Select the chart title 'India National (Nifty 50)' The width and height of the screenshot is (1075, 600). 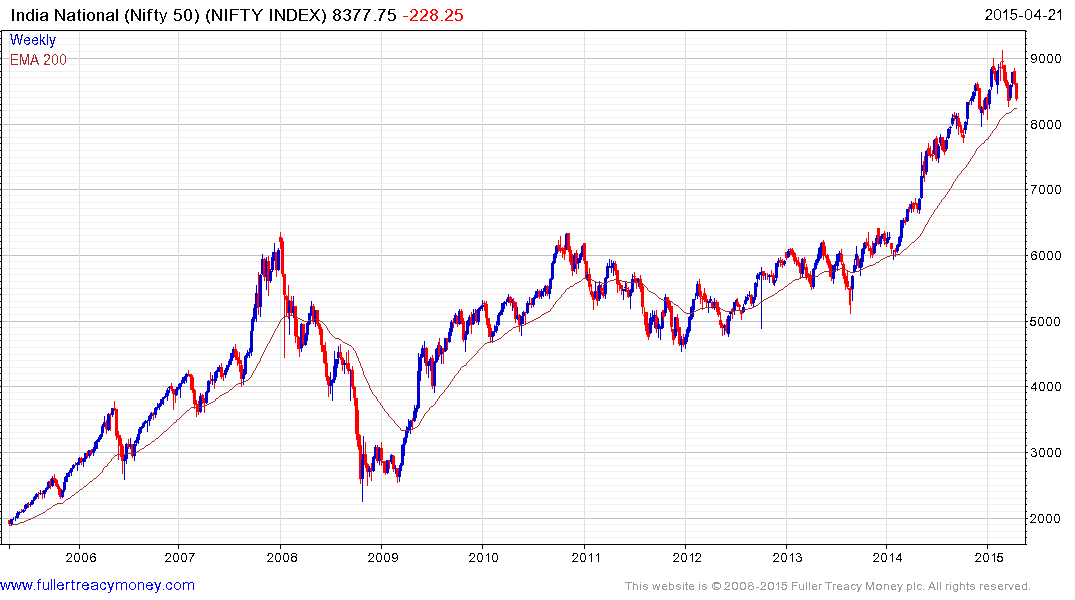(x=105, y=15)
